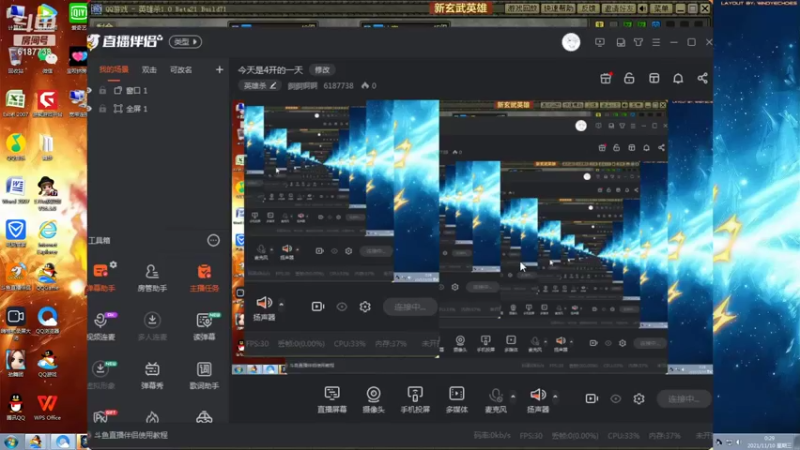800x450 pixels.
Task: Open Word 2007 desktop shortcut
Action: (15, 190)
